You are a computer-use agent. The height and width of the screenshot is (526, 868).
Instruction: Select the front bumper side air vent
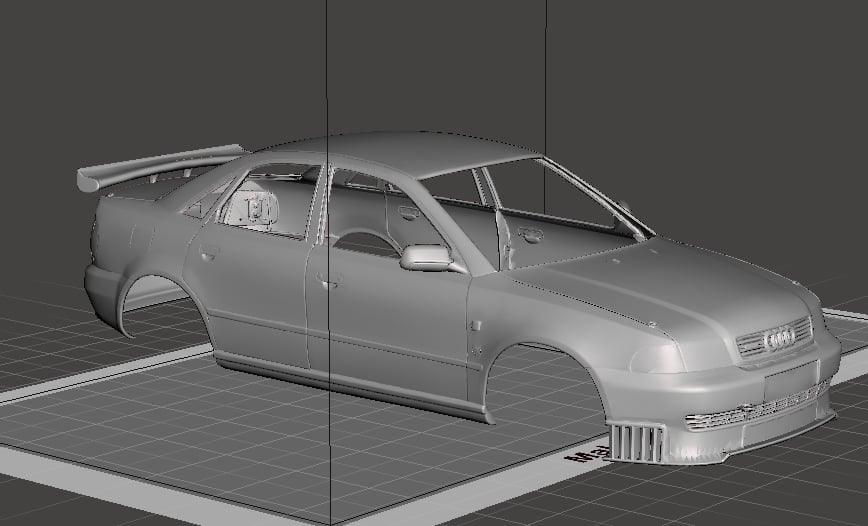point(636,442)
